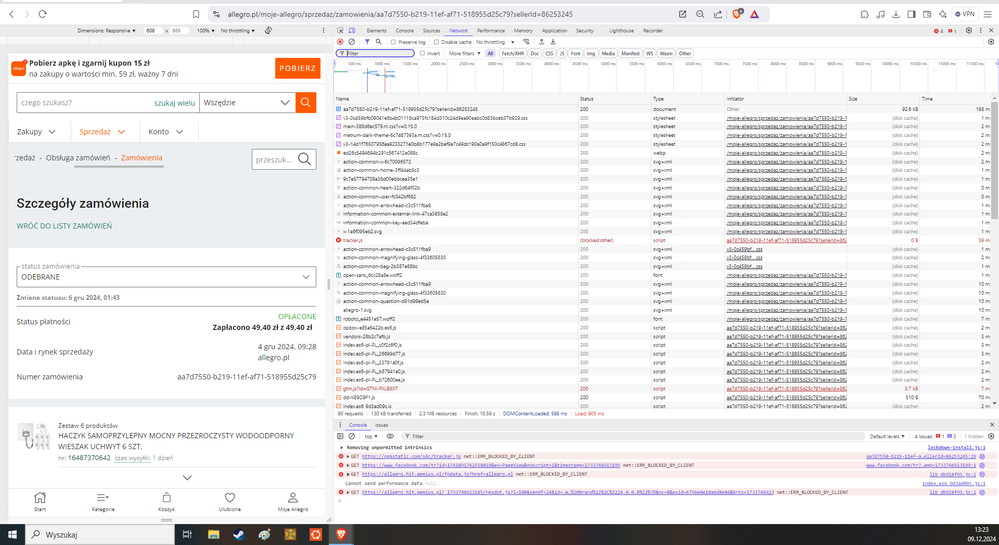Export HAR file download icon
The width and height of the screenshot is (999, 545).
click(553, 42)
